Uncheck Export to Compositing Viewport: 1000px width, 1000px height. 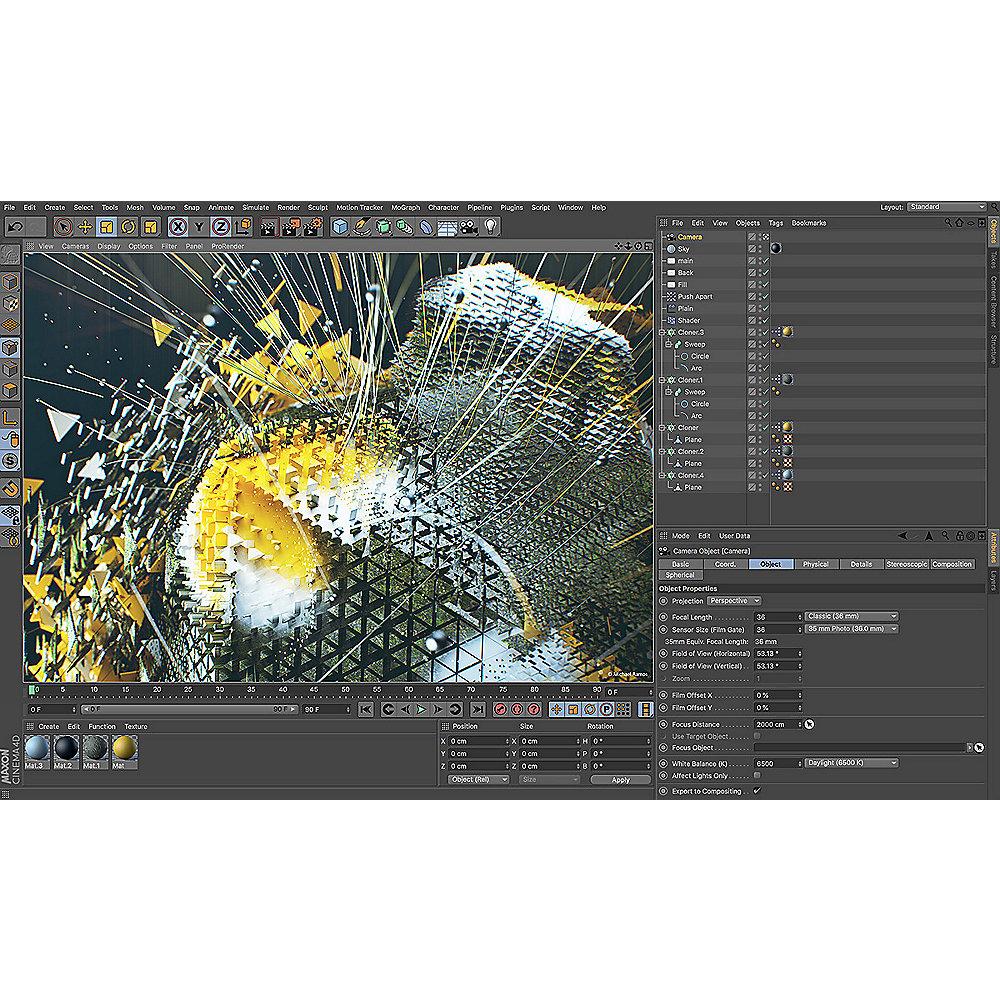pos(757,791)
